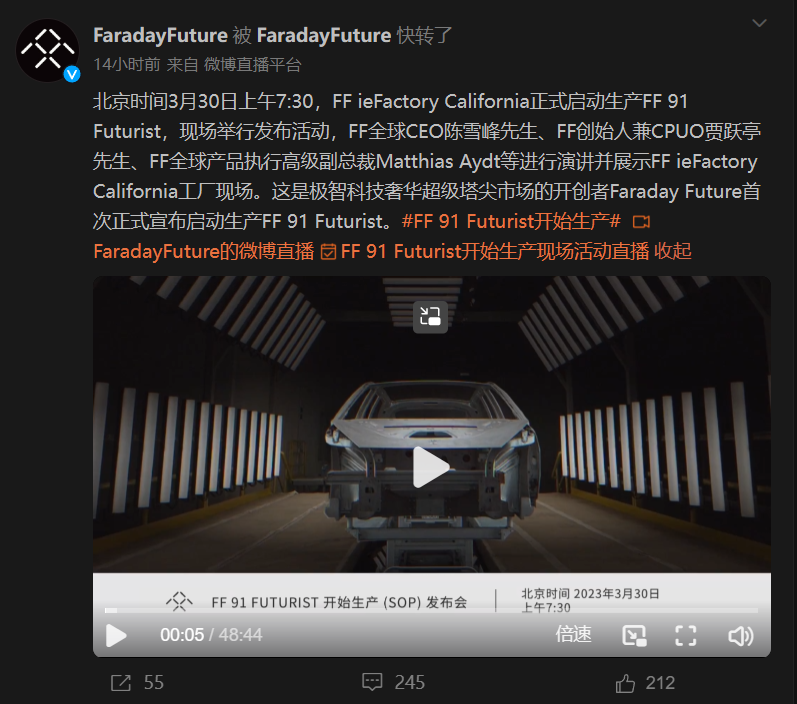Click play in the video control bar

[x=116, y=635]
